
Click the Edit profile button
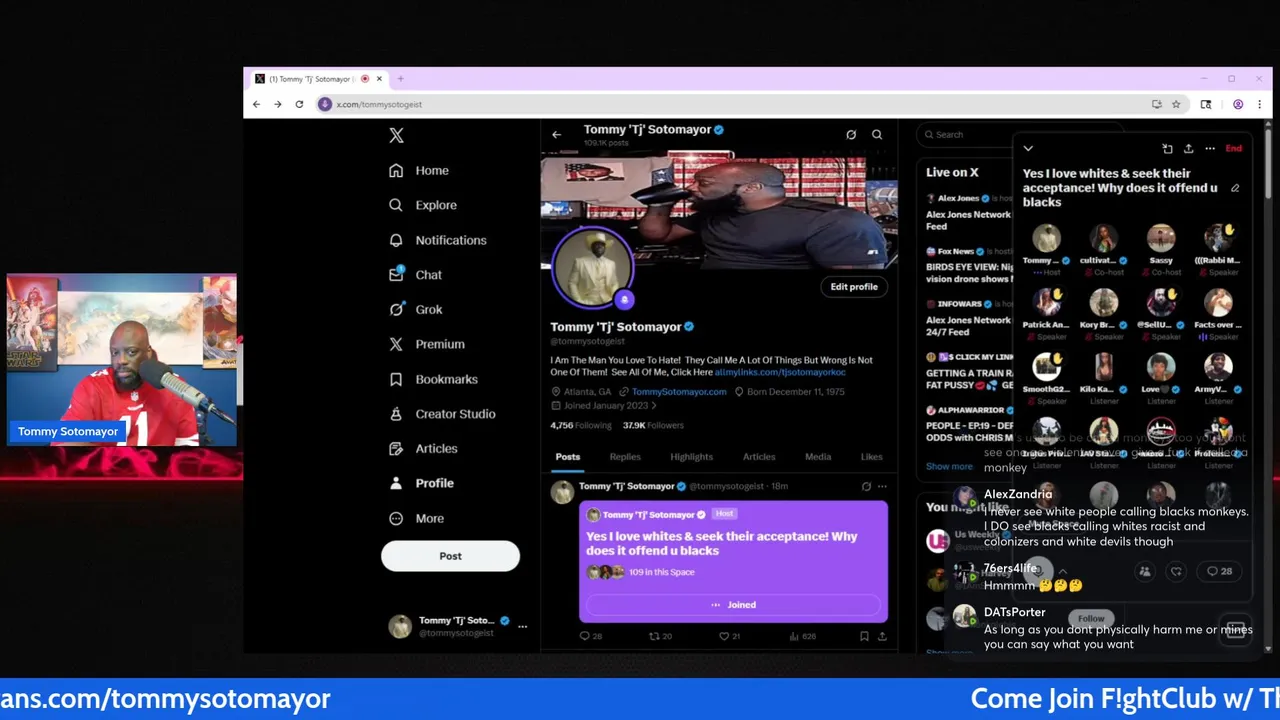854,287
